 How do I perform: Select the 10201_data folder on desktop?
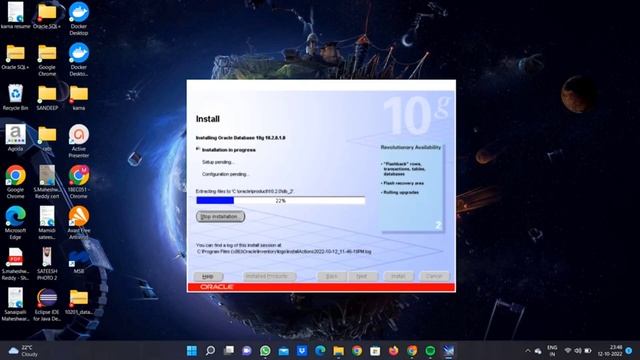(79, 302)
